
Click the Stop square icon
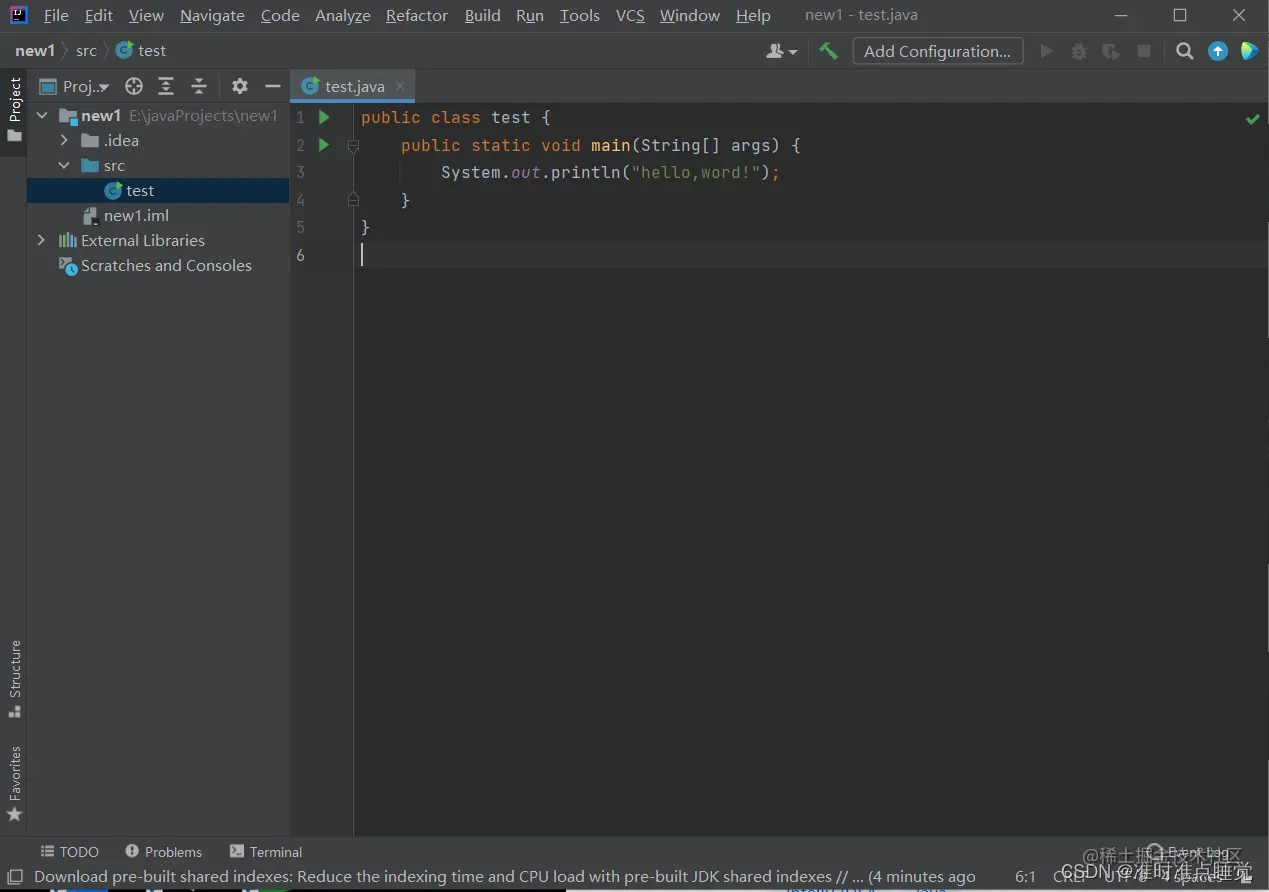point(1144,51)
